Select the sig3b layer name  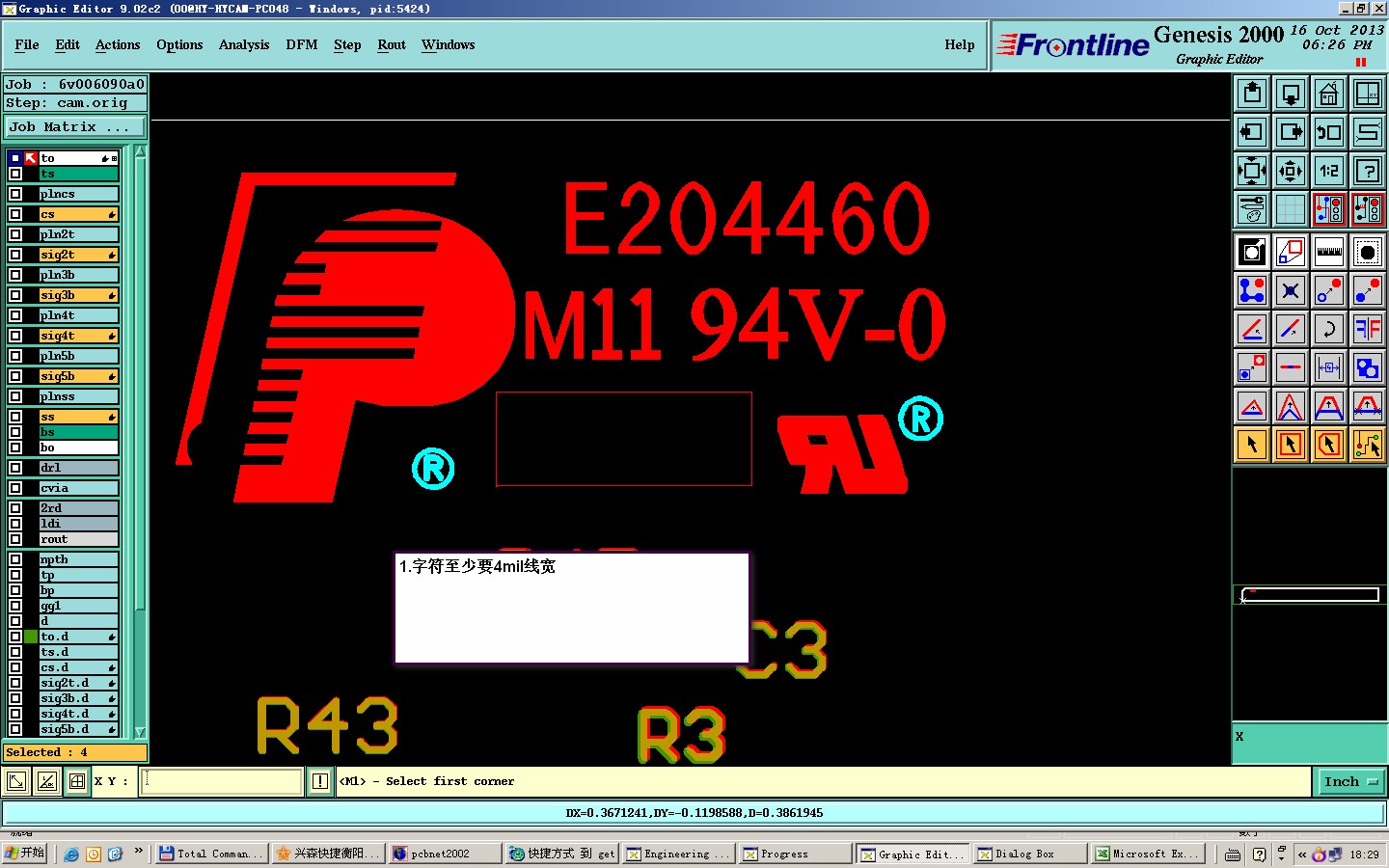click(79, 295)
